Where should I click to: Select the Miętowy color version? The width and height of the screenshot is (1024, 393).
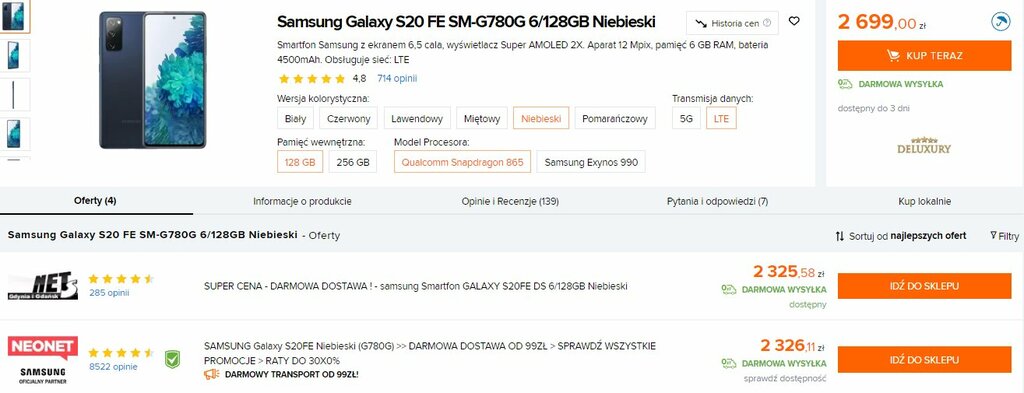[x=482, y=118]
